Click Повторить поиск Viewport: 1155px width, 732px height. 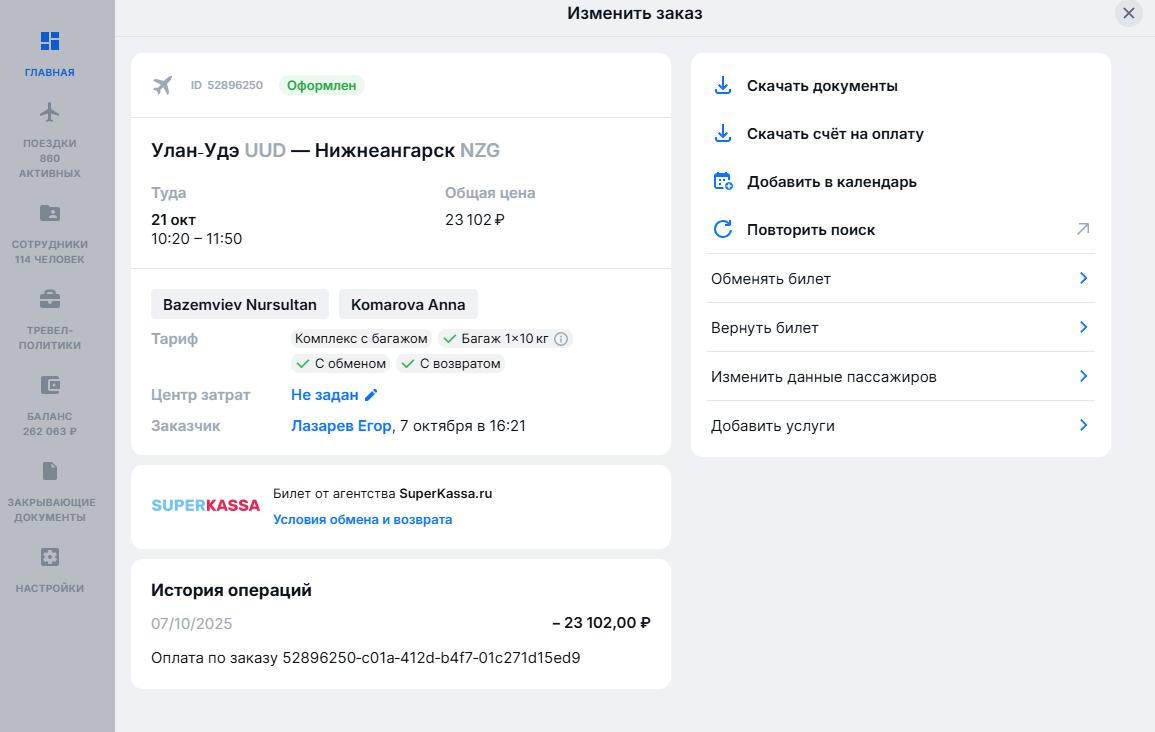tap(810, 230)
